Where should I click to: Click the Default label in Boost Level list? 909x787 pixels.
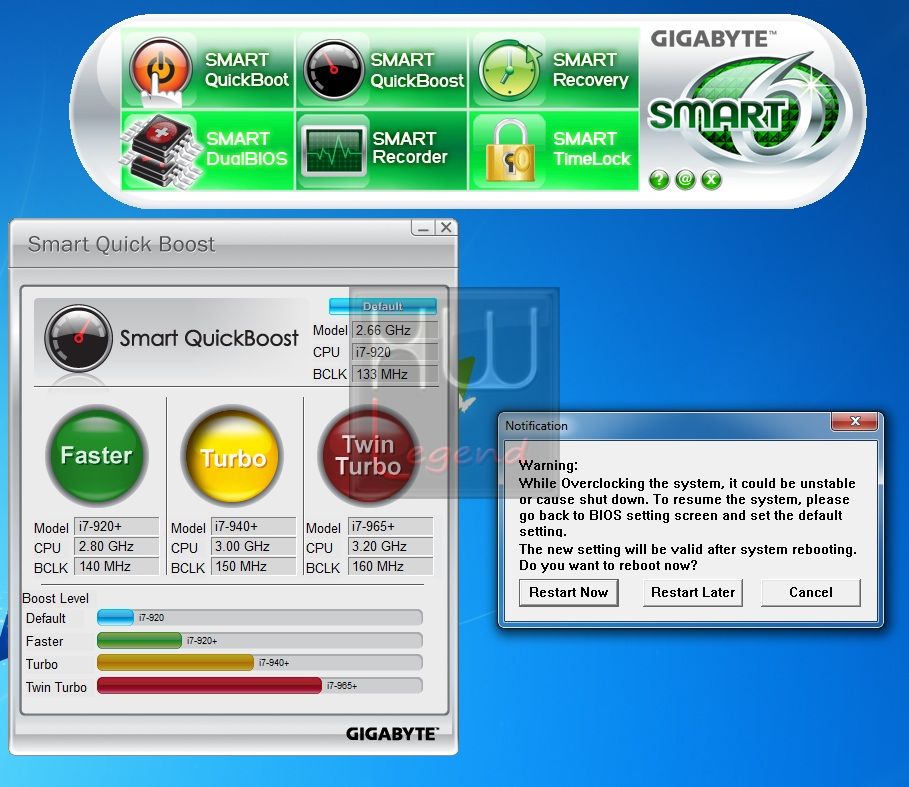click(46, 618)
